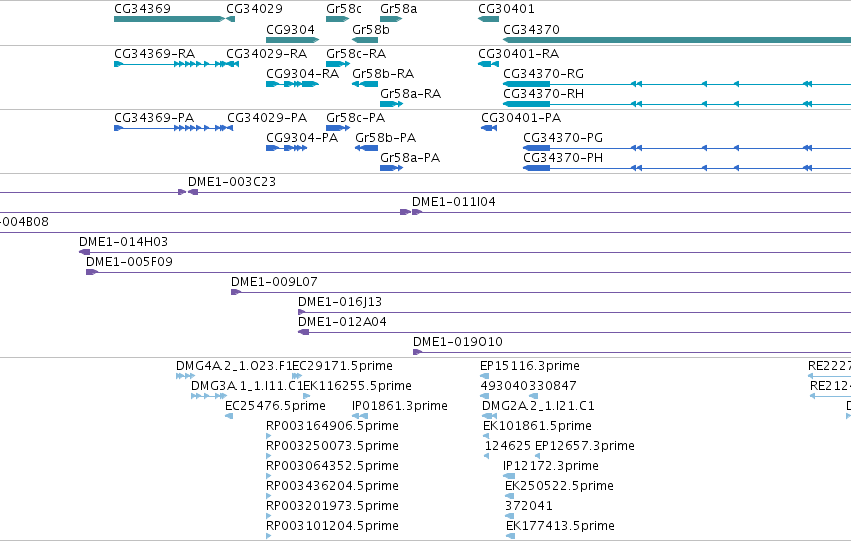The width and height of the screenshot is (851, 541).
Task: Click EST RP003064352.5prime
Action: point(332,467)
